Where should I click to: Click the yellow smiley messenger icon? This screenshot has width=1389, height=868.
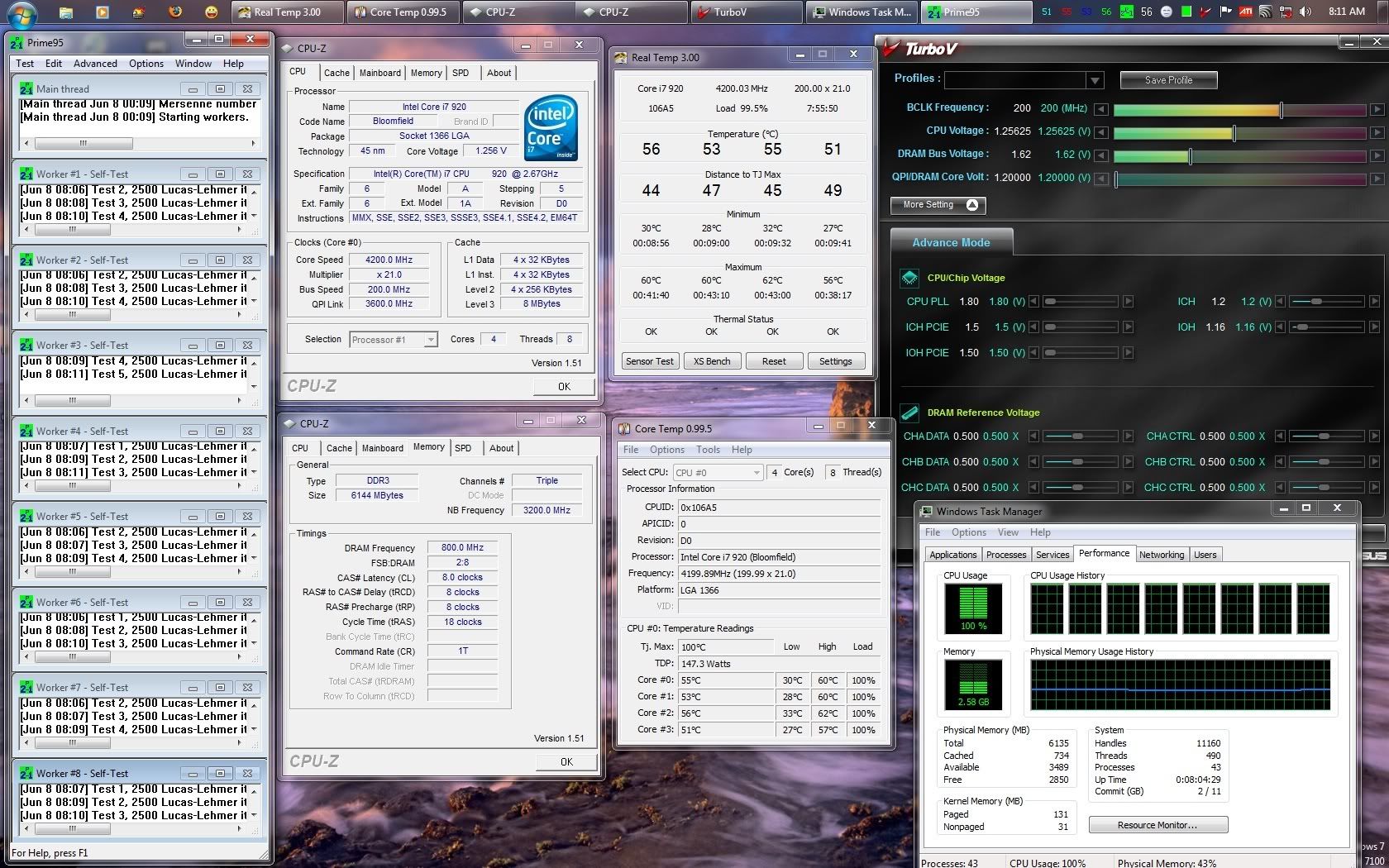212,12
